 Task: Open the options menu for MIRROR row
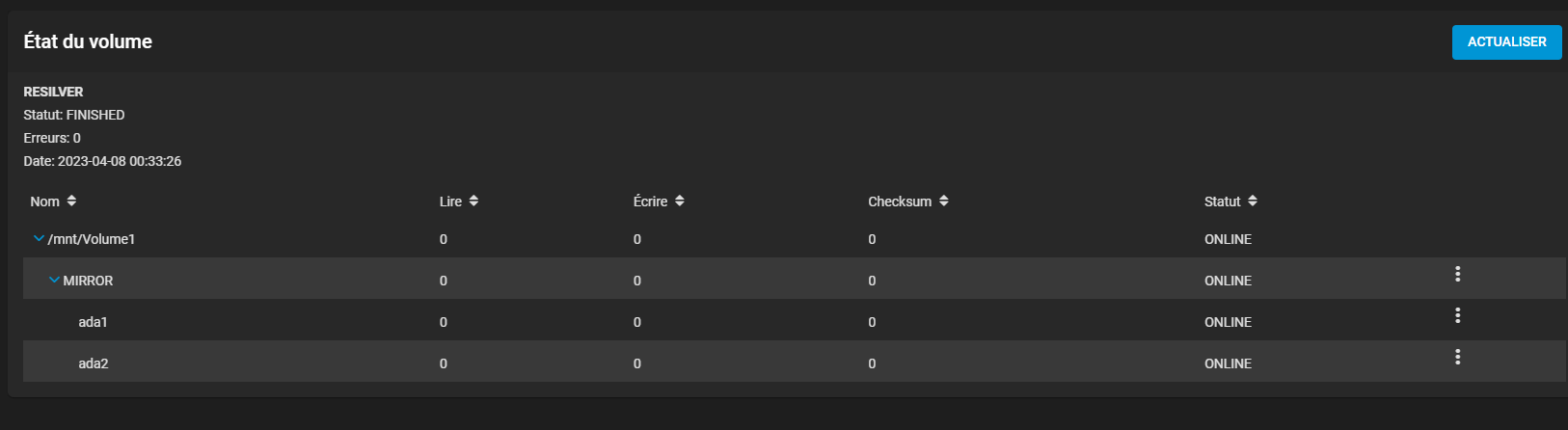(1457, 274)
